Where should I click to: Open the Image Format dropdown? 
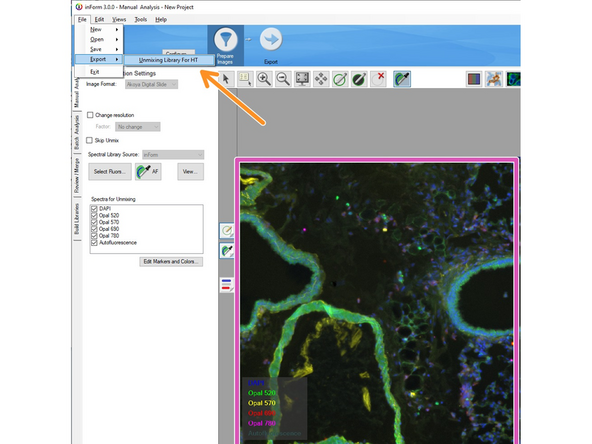pyautogui.click(x=151, y=84)
